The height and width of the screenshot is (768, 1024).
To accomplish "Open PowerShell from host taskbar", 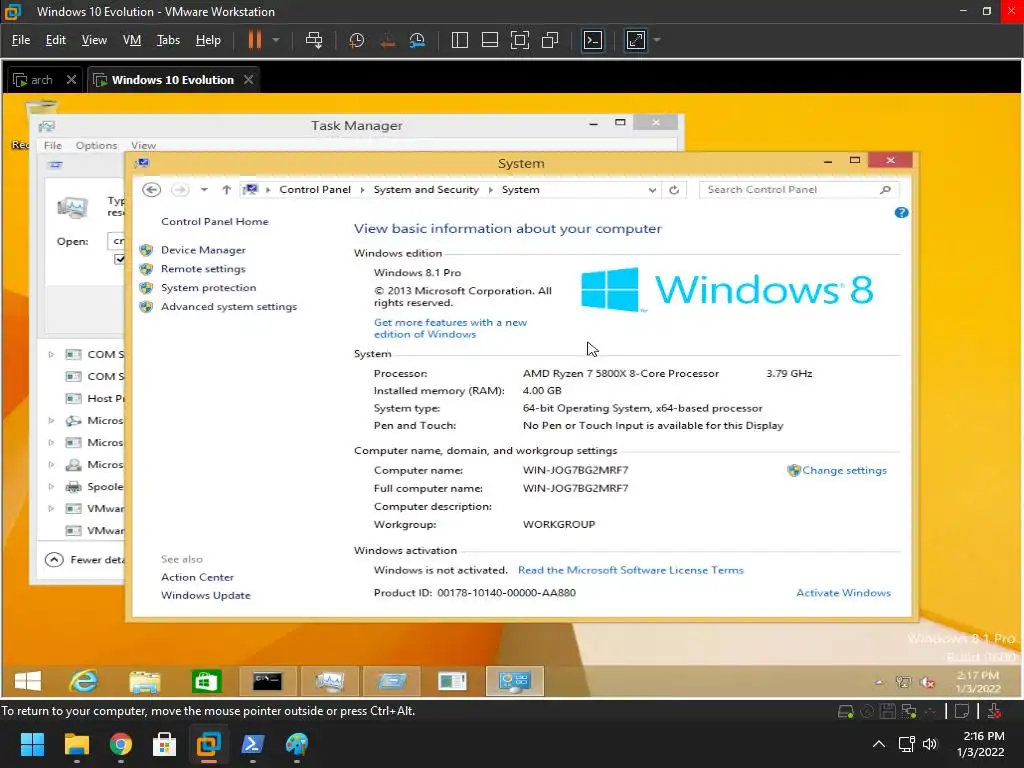I will pyautogui.click(x=253, y=744).
